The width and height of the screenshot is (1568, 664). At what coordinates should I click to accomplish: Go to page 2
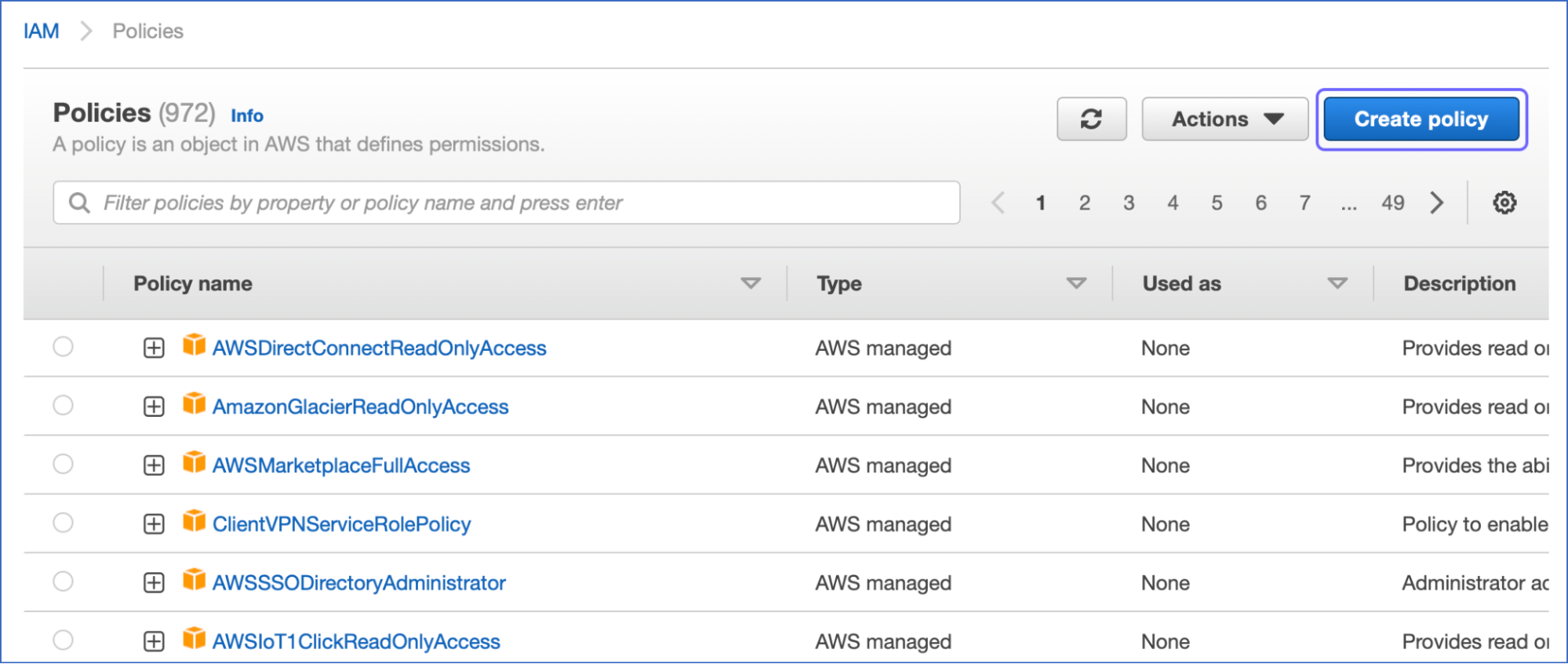(1084, 203)
